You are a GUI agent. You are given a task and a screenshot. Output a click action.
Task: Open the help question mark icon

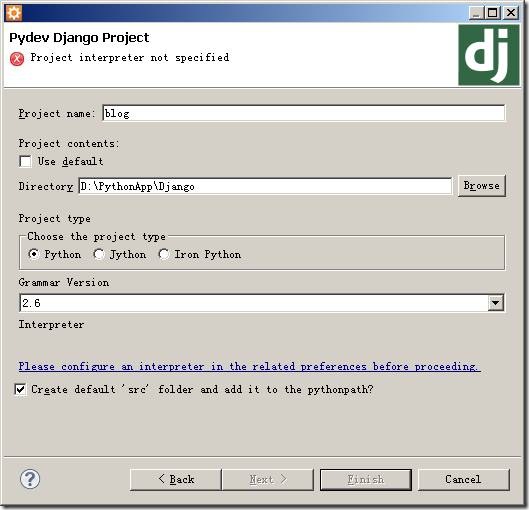[30, 479]
